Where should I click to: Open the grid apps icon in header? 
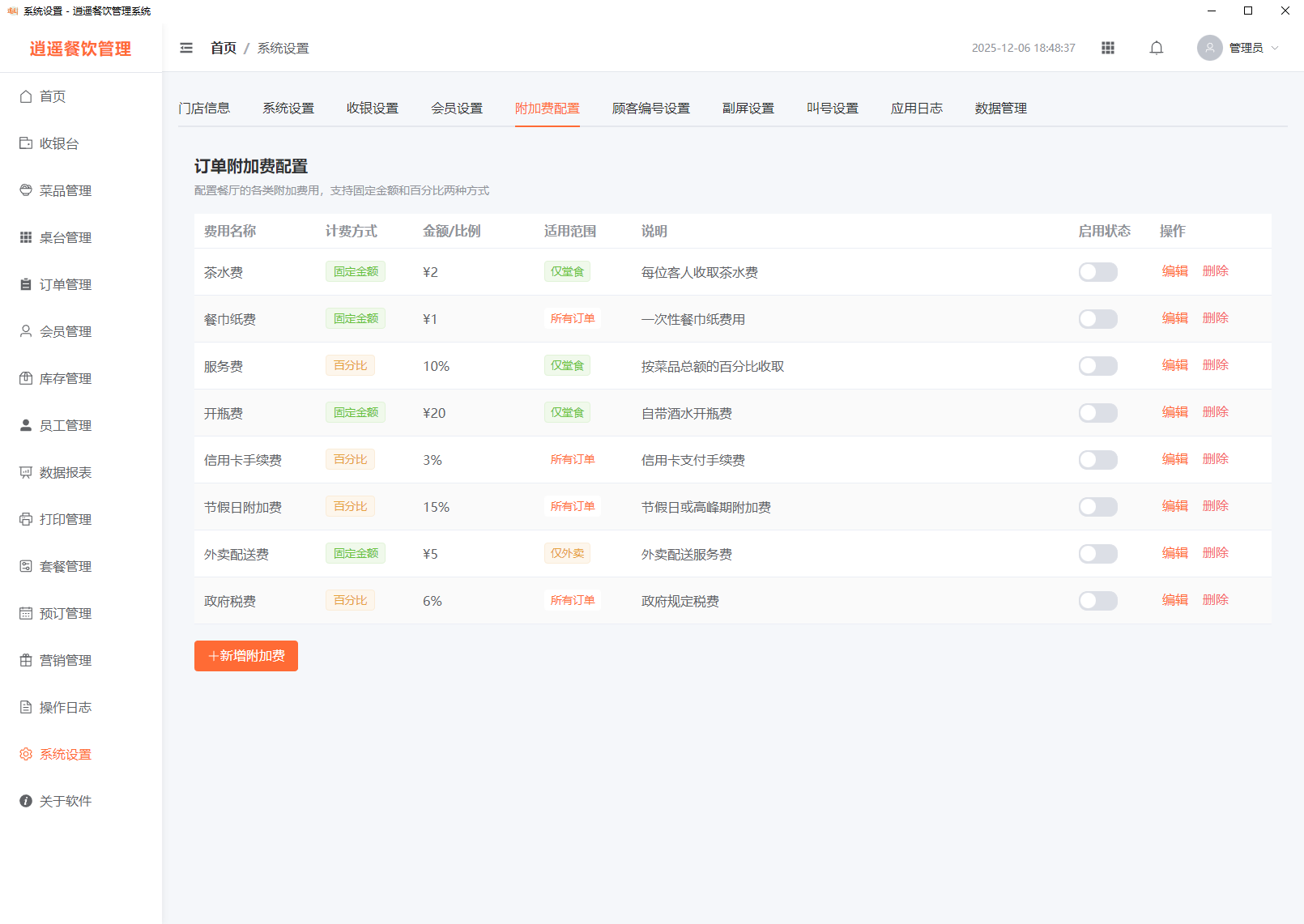coord(1108,48)
